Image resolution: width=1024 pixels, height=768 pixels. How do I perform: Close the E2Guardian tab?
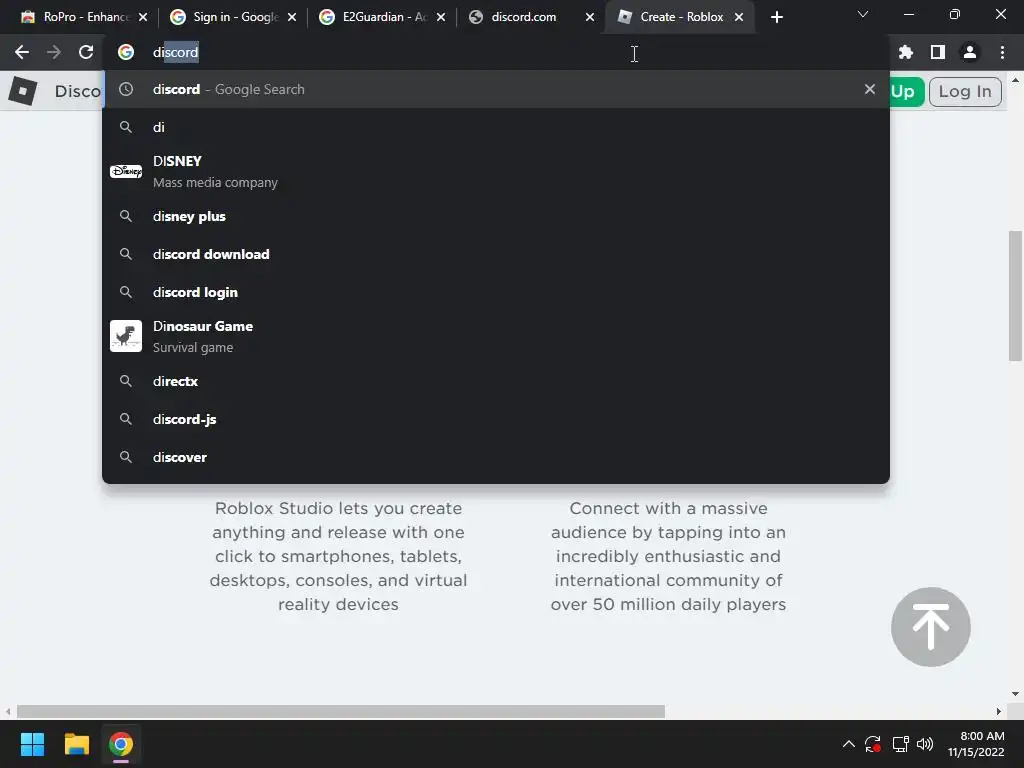coord(441,17)
